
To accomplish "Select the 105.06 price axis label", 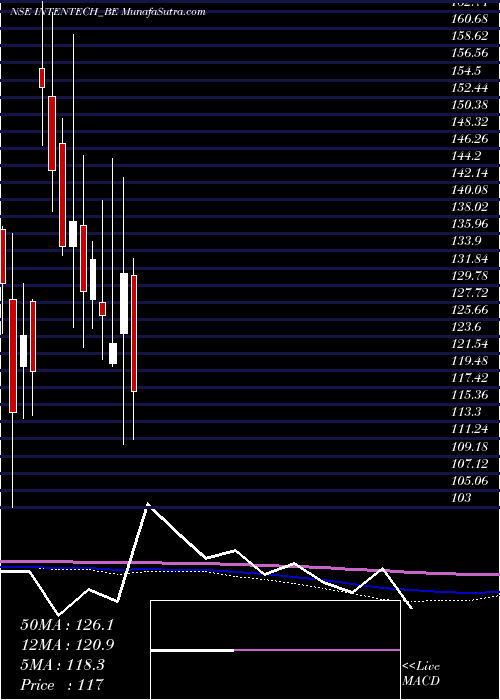I will [470, 481].
